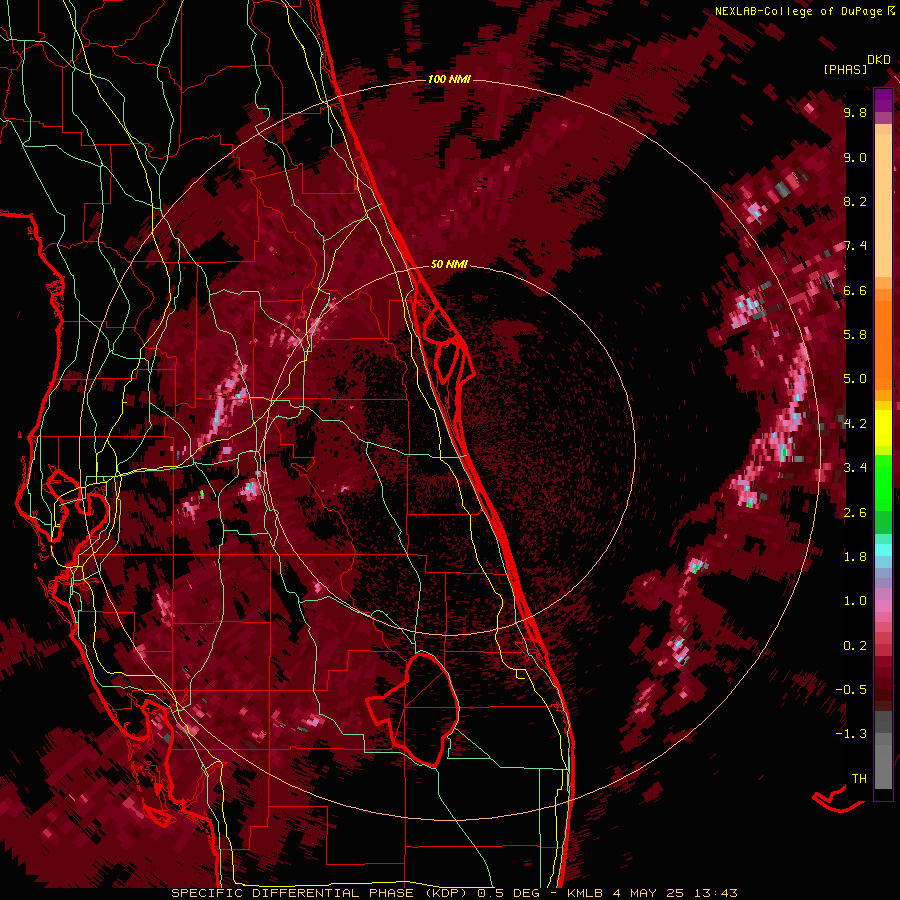Click the NEXLAB-College of DuPage title text
900x900 pixels.
click(x=799, y=11)
